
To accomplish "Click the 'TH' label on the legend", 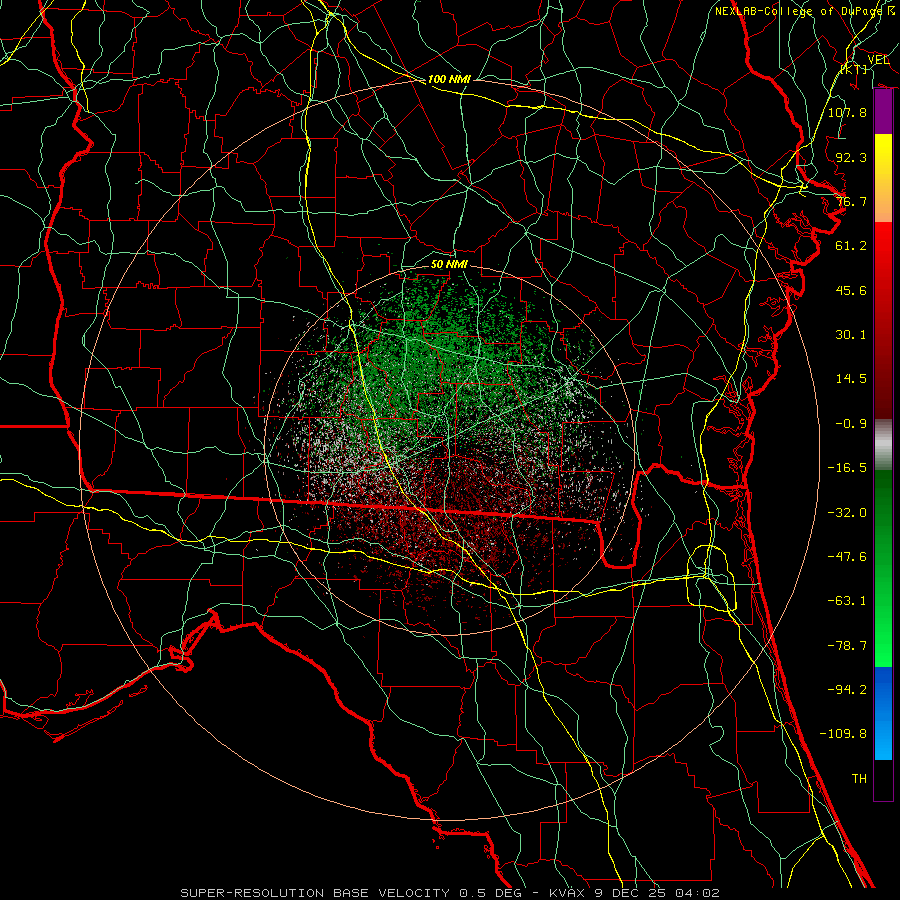I will (x=859, y=779).
